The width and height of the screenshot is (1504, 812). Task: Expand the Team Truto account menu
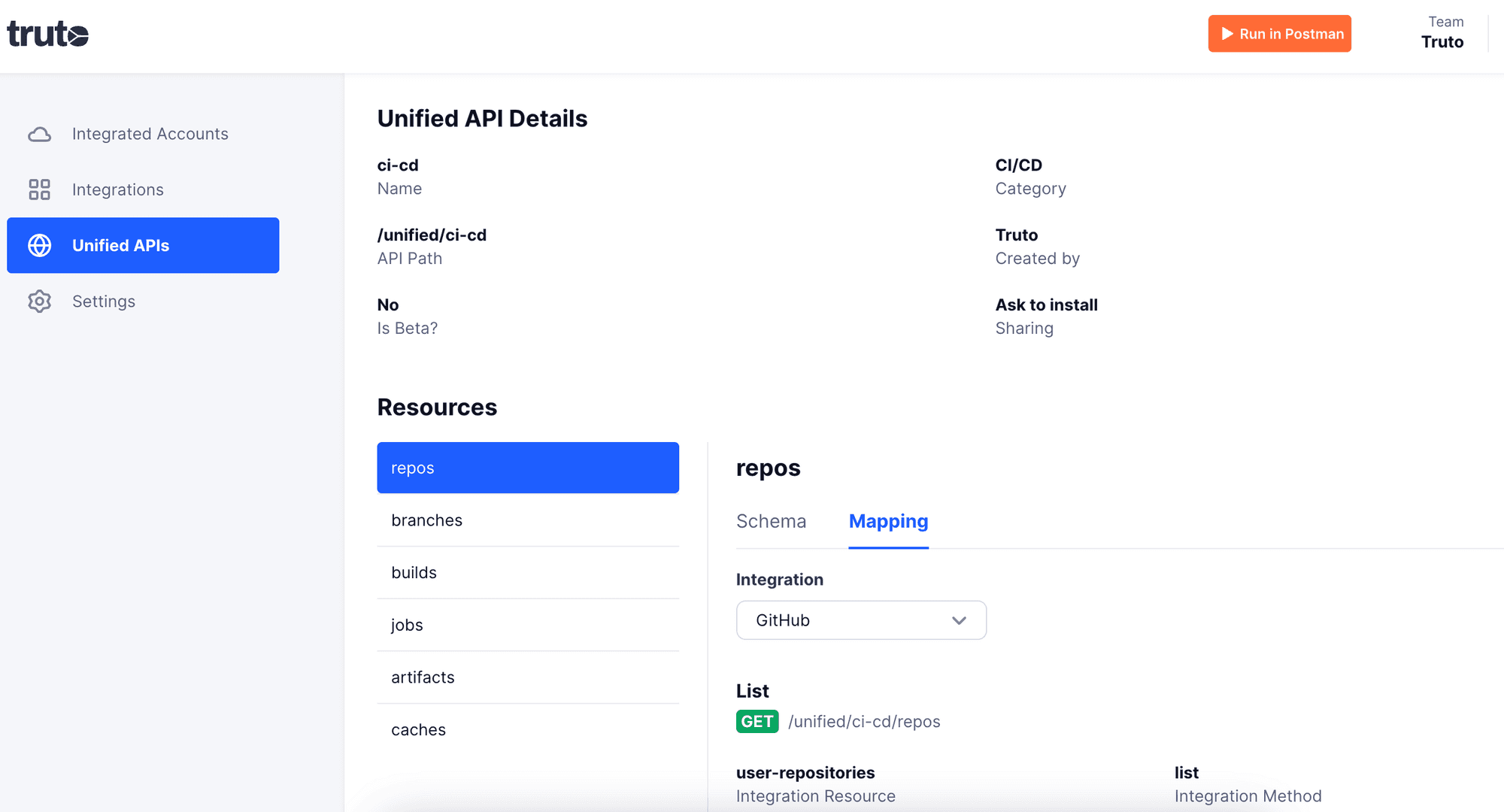[x=1443, y=33]
